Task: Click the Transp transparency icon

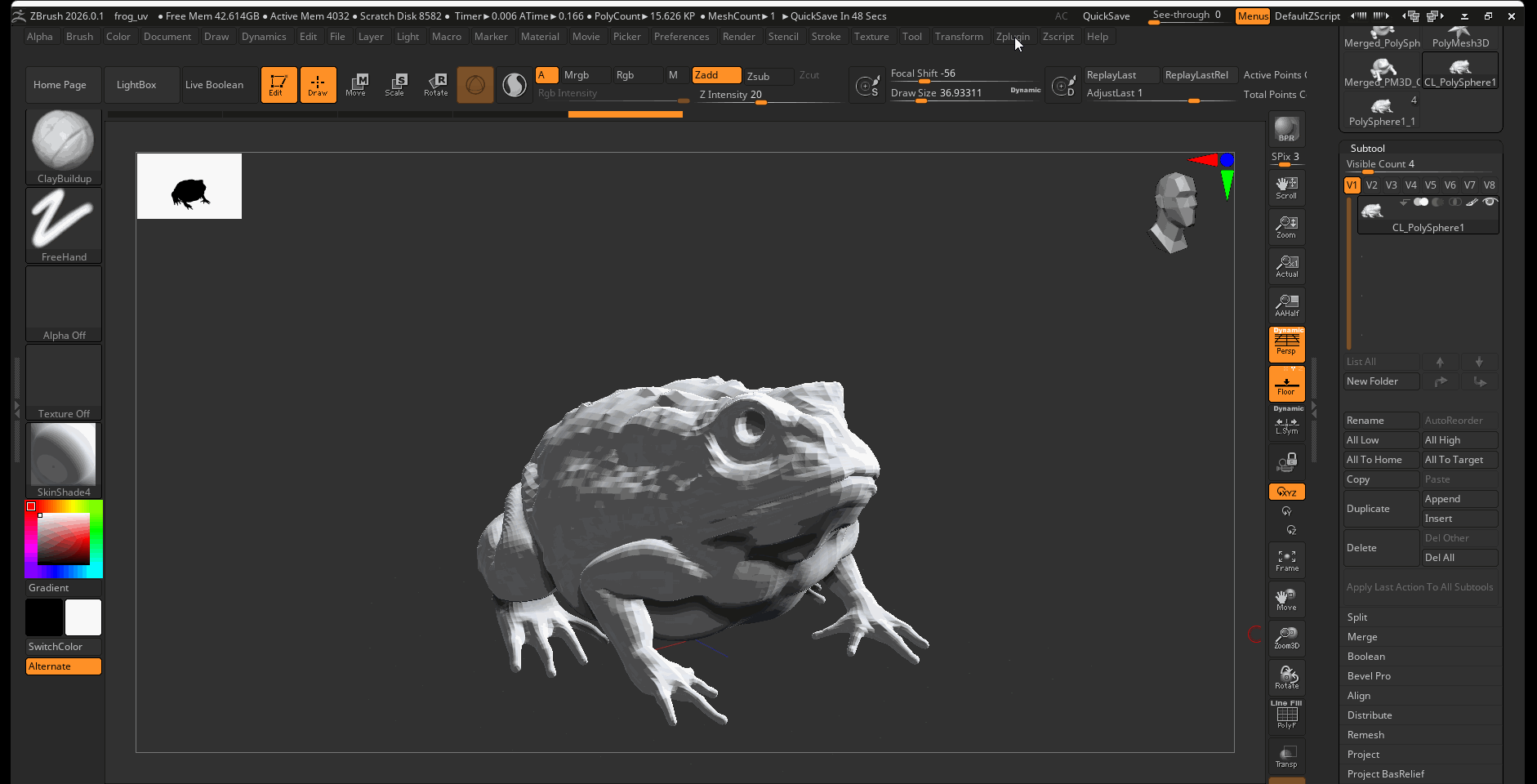Action: (x=1286, y=755)
